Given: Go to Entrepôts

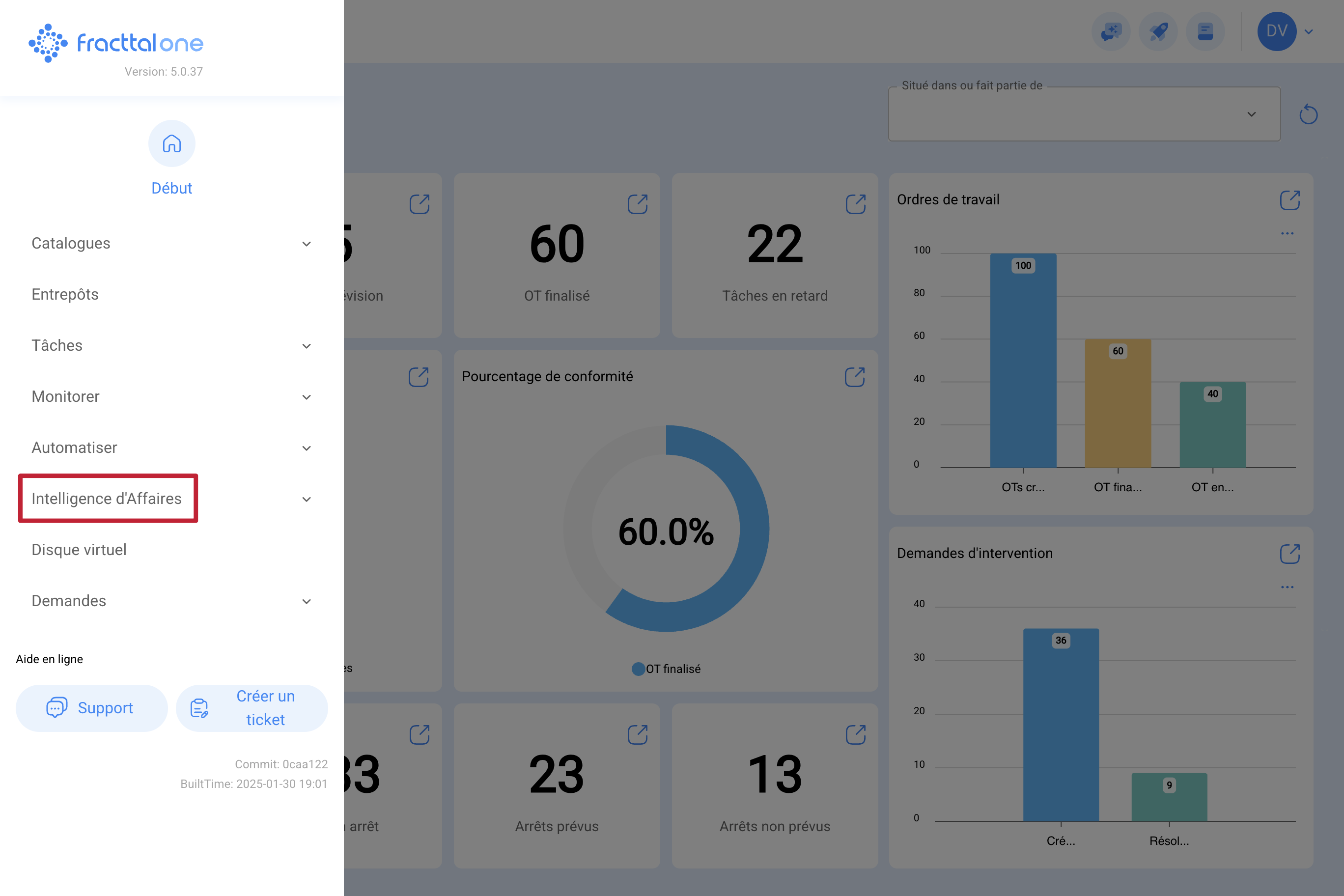Looking at the screenshot, I should [x=65, y=294].
